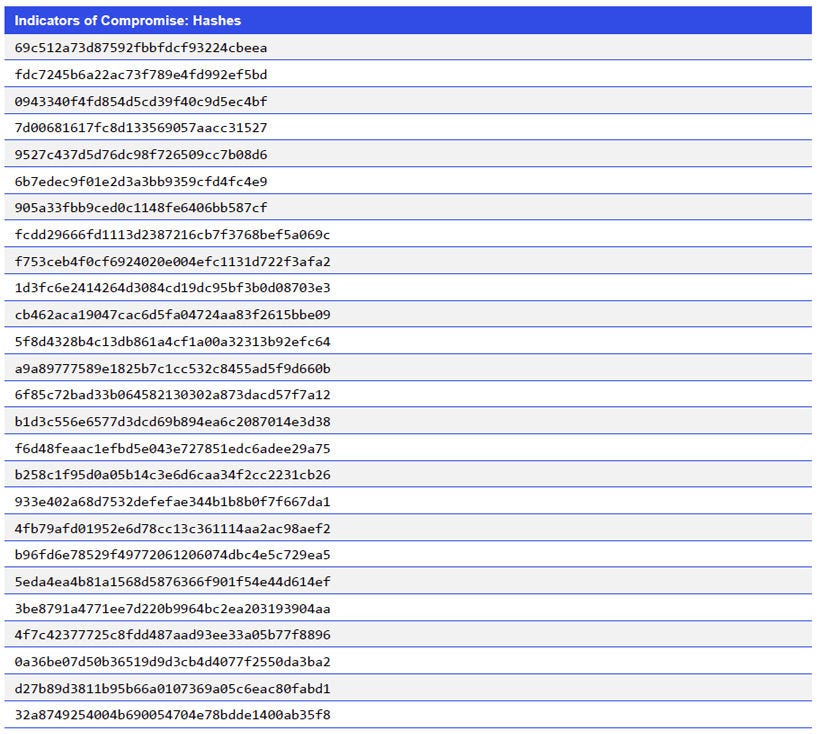Select hash 7d00681617fc8d133569057aacc31527
This screenshot has height=734, width=820.
(145, 128)
